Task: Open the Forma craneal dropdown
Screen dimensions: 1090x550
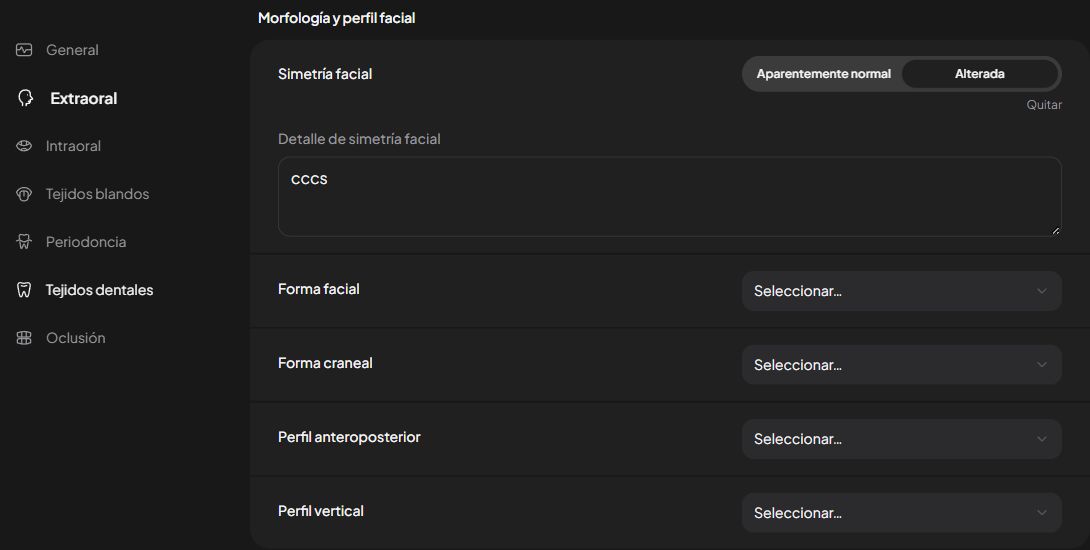Action: (902, 365)
